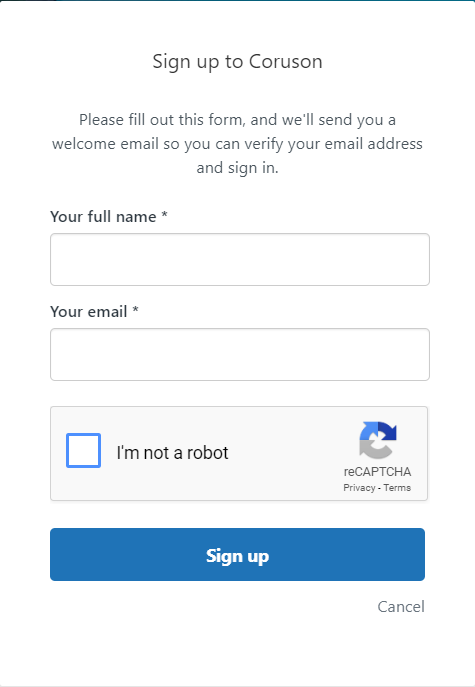475x687 pixels.
Task: Click the asterisk beside Your full name
Action: (164, 215)
